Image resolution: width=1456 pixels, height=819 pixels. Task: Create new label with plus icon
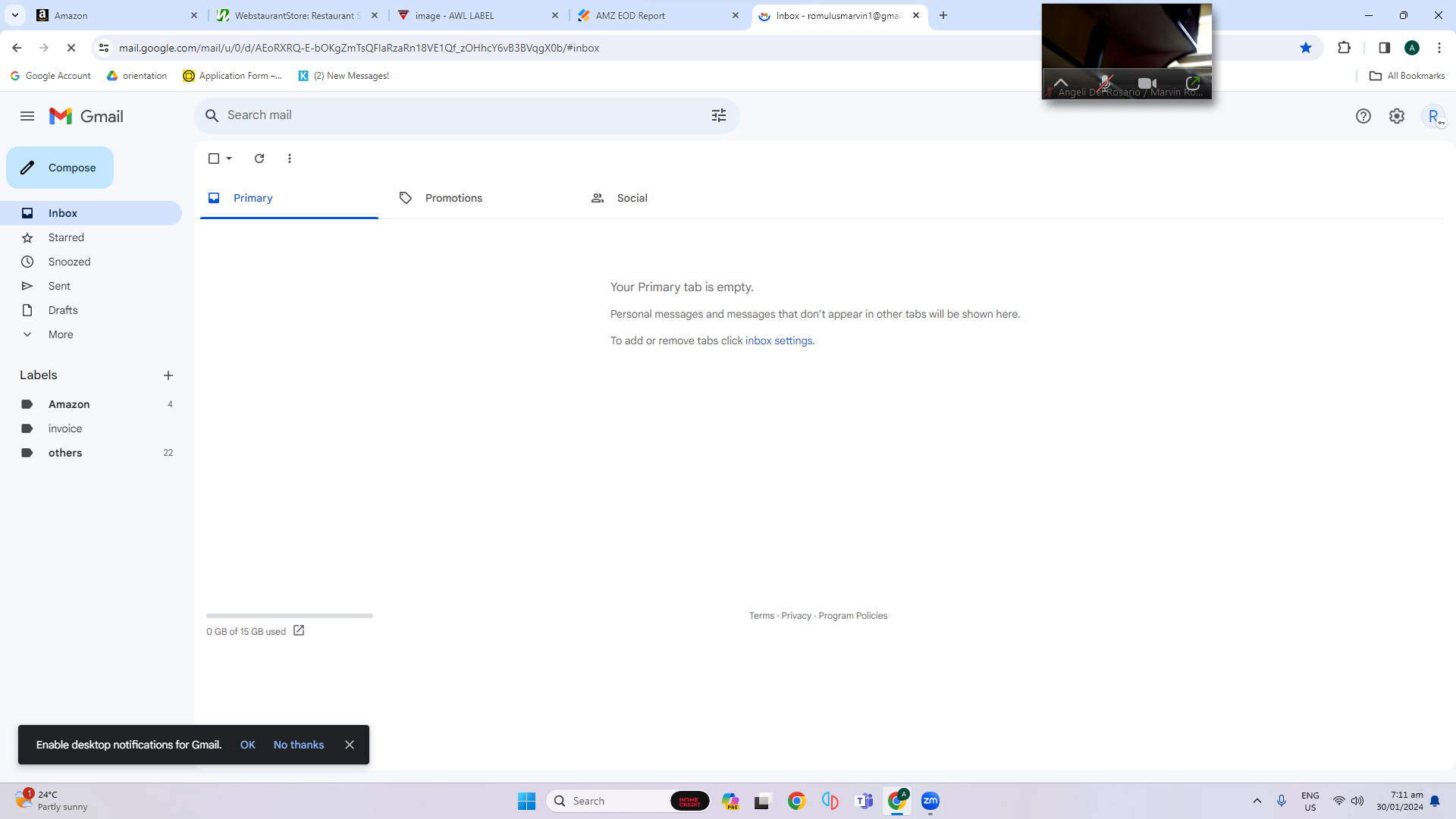[168, 375]
